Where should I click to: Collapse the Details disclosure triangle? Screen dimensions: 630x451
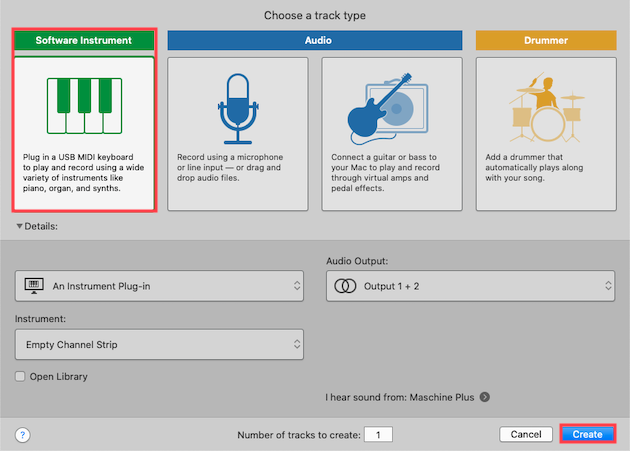[19, 227]
